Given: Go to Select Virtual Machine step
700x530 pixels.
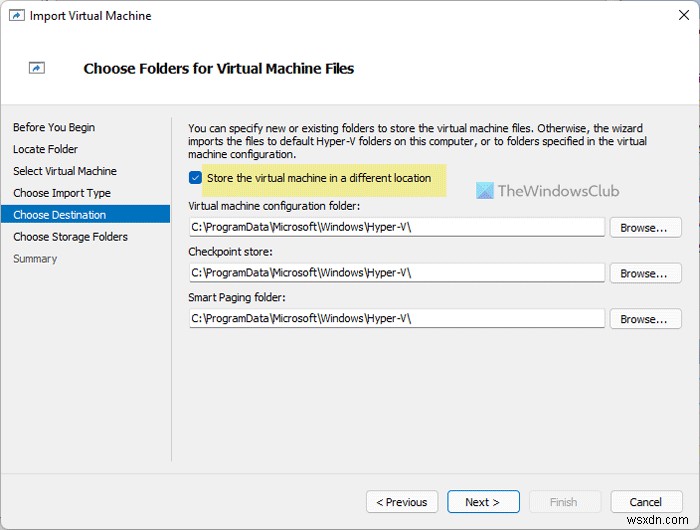Looking at the screenshot, I should pos(65,171).
